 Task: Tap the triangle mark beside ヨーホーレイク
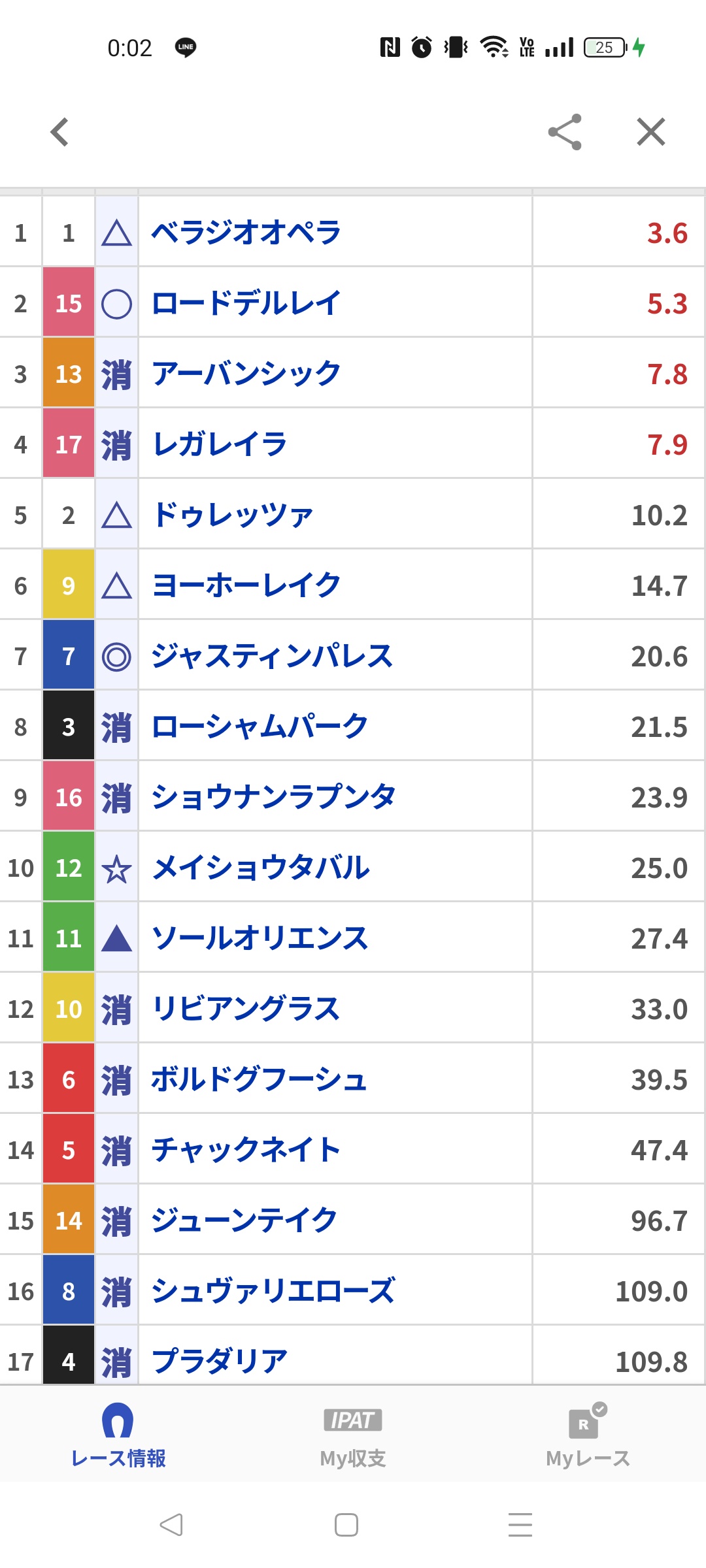[x=116, y=586]
